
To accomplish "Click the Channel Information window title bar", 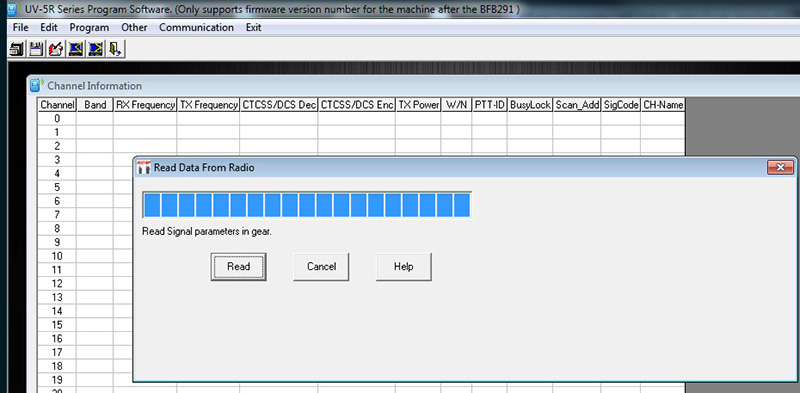I will click(413, 85).
